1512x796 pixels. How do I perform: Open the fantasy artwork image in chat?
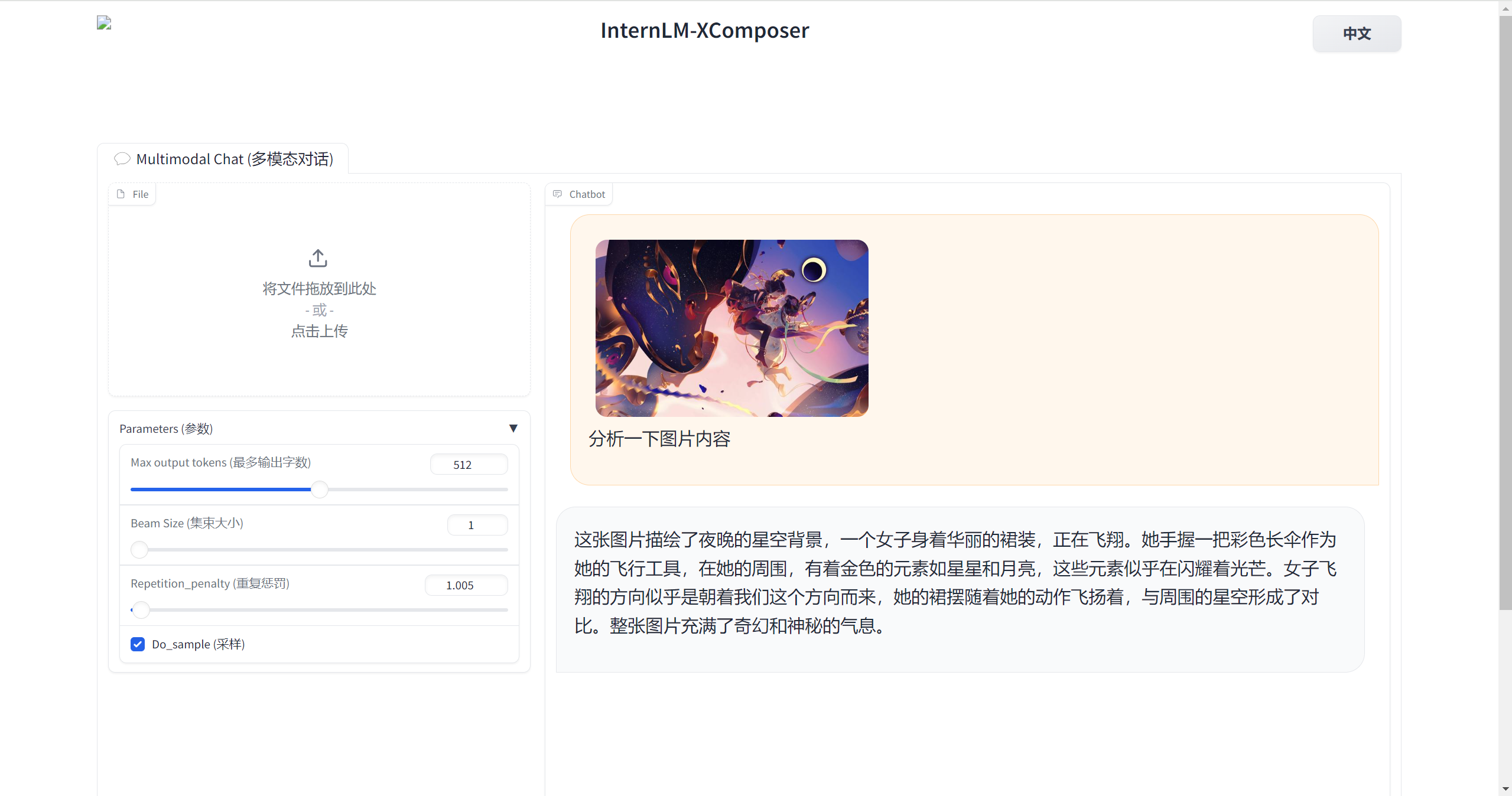731,328
